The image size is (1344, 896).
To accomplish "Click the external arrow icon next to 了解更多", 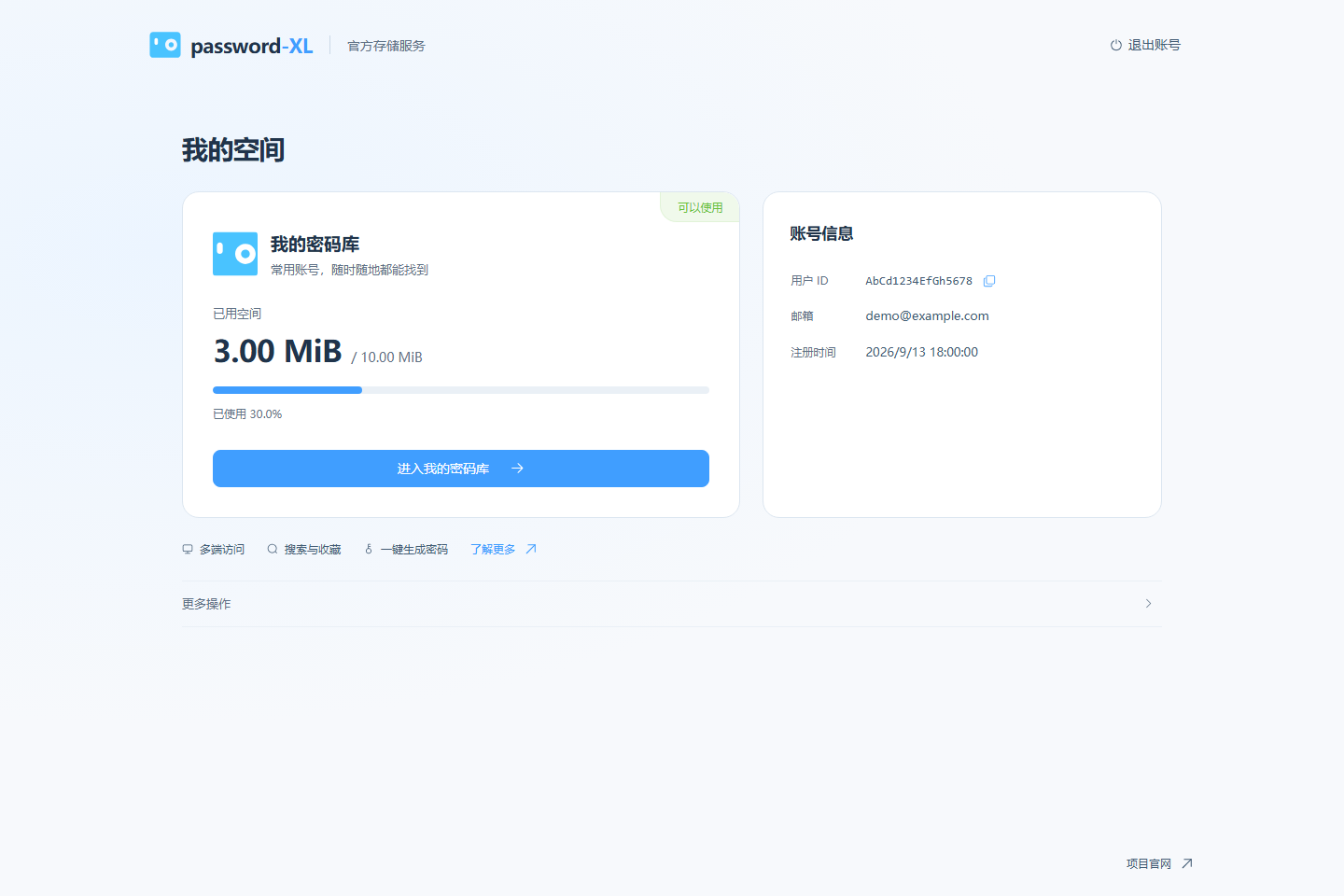I will pos(531,549).
